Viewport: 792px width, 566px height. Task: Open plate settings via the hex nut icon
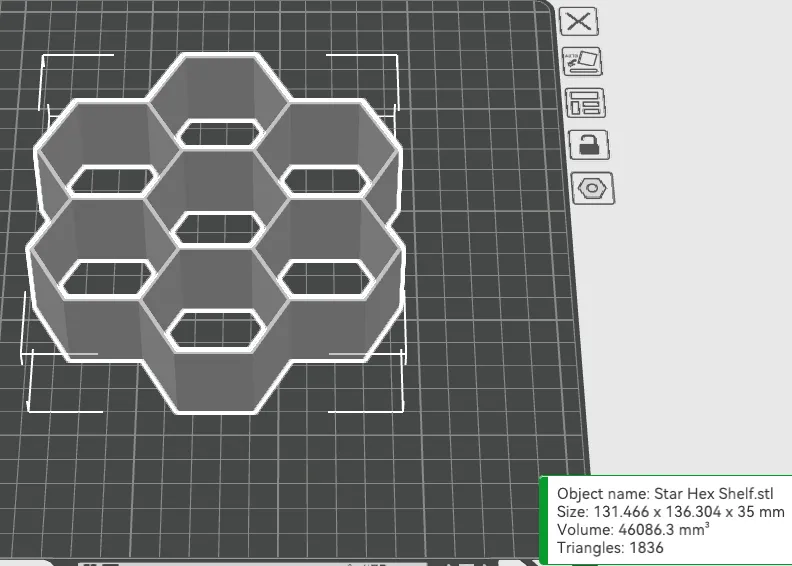pos(592,188)
